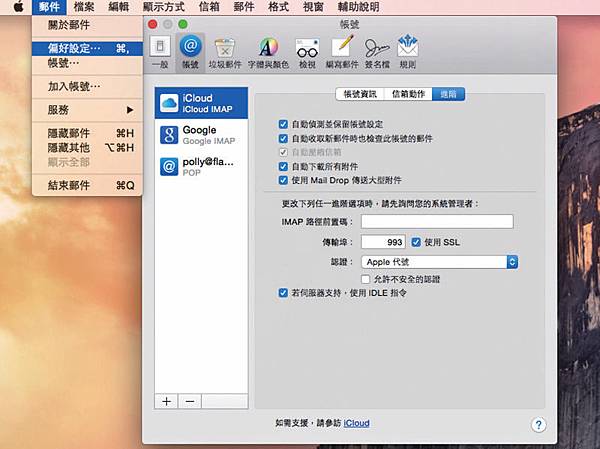Viewport: 600px width, 449px height.
Task: Open the 認證 Apple 代號 dropdown
Action: (439, 262)
